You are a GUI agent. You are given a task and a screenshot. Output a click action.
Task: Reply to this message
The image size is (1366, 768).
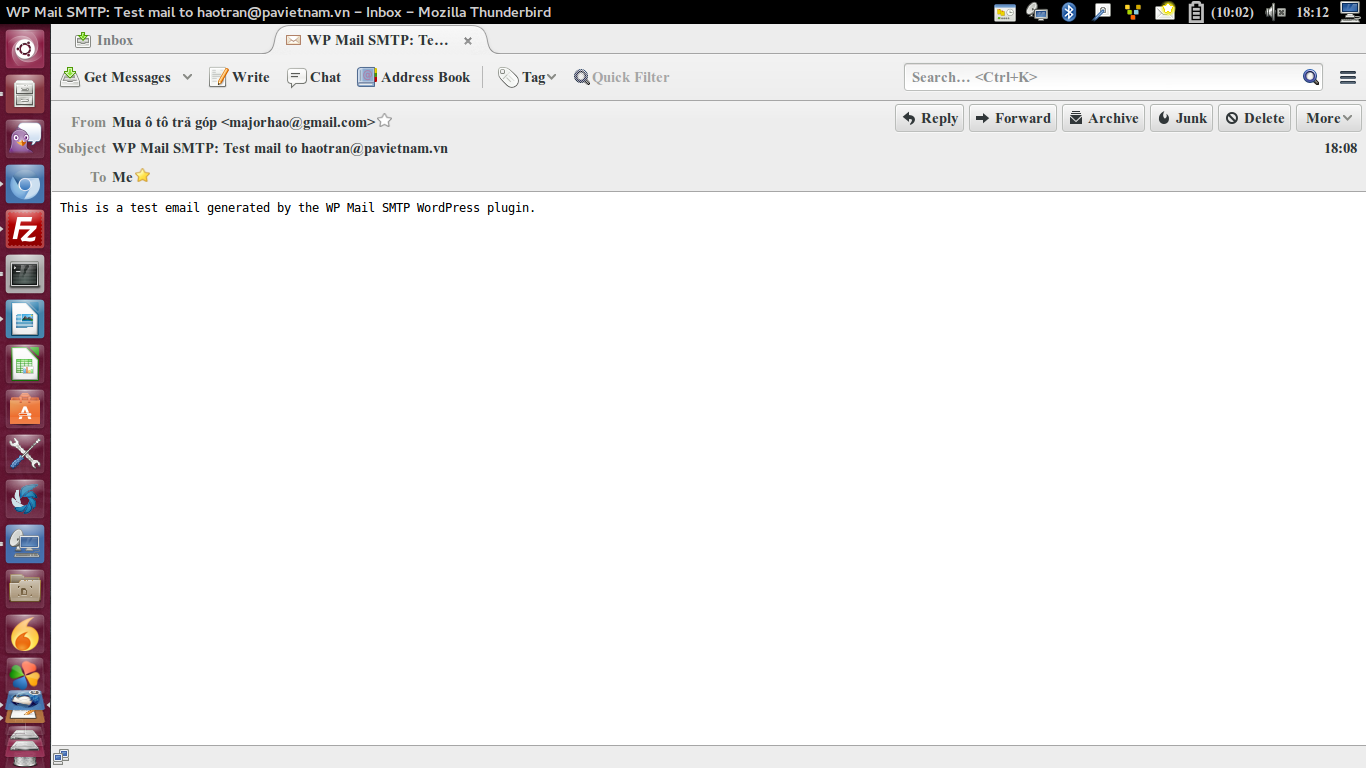click(930, 118)
